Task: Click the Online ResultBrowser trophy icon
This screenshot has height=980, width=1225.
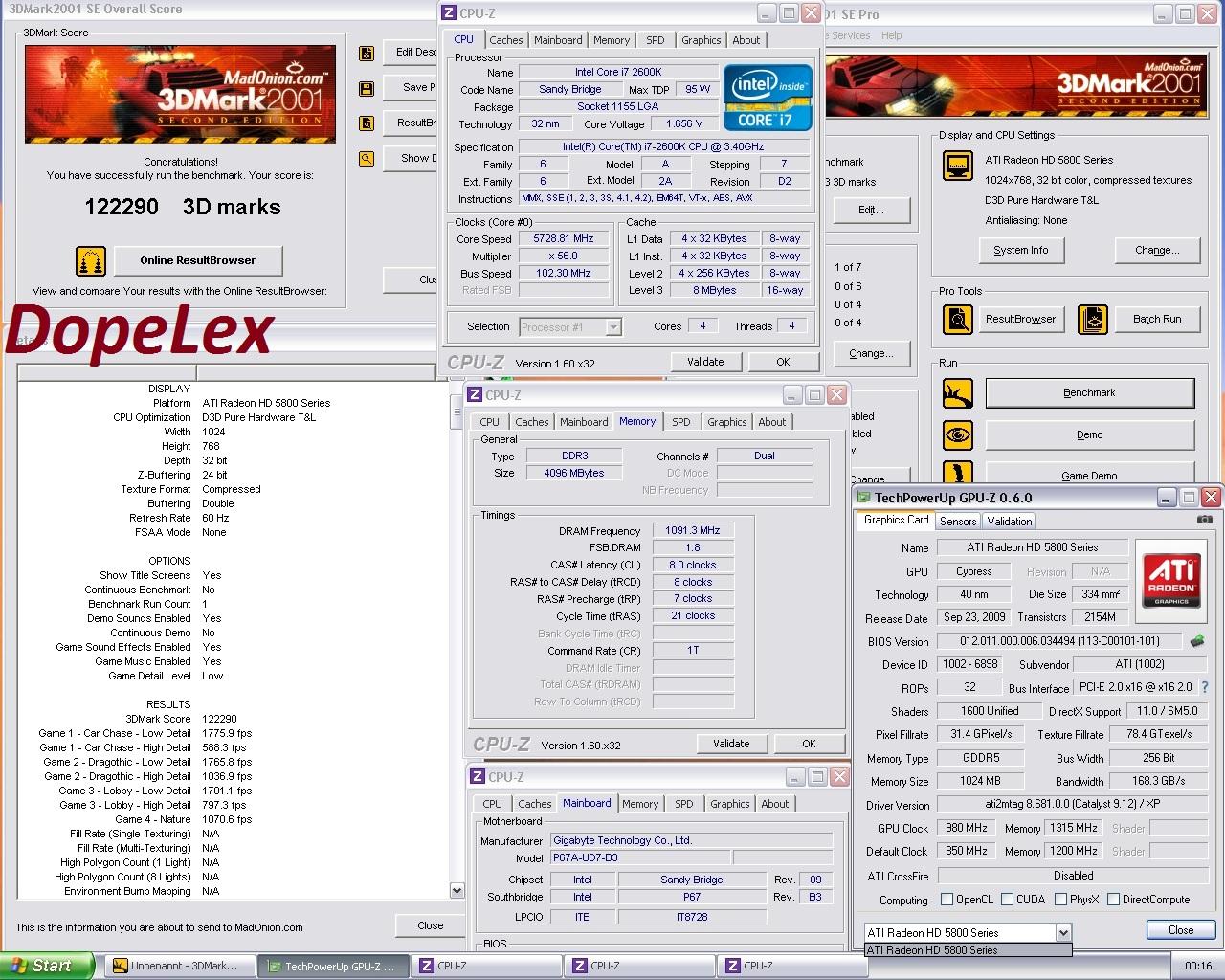Action: [91, 260]
